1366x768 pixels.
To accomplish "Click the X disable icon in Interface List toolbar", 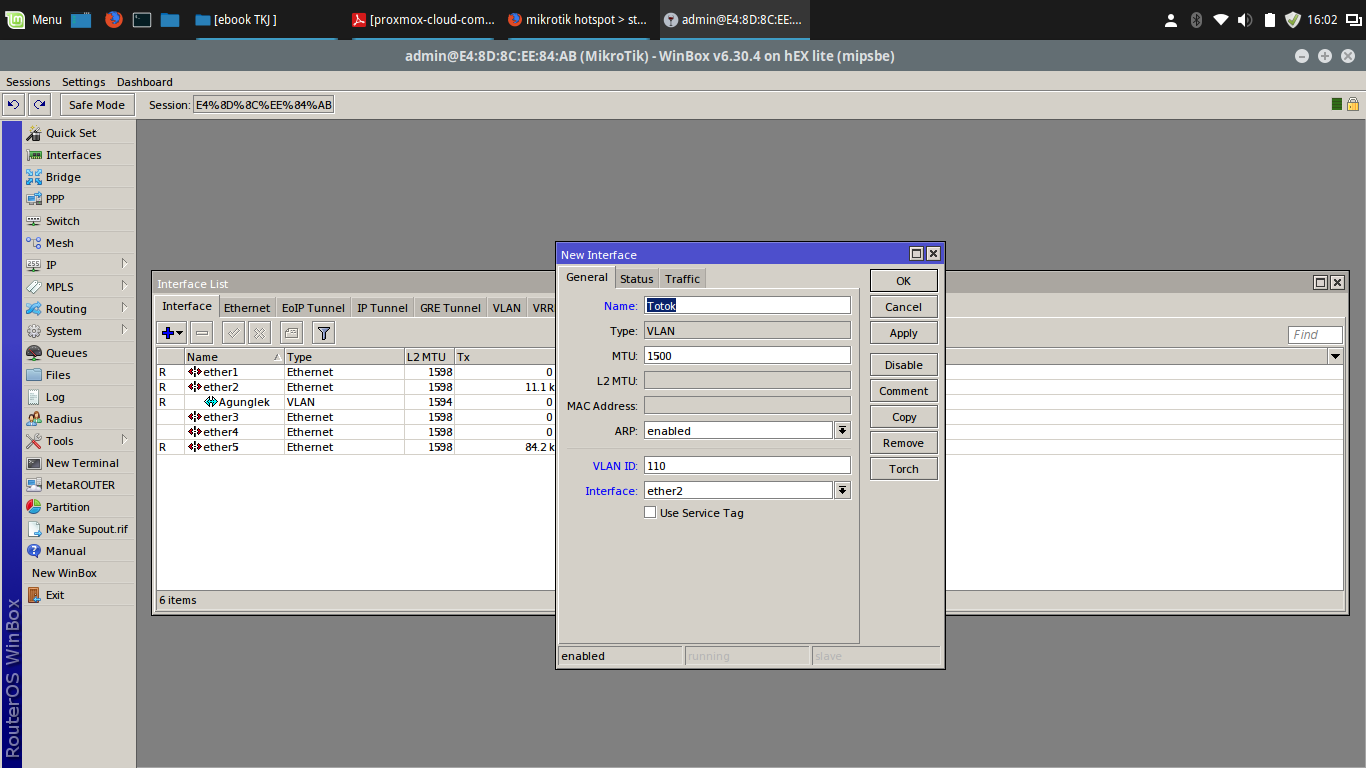I will click(x=259, y=333).
